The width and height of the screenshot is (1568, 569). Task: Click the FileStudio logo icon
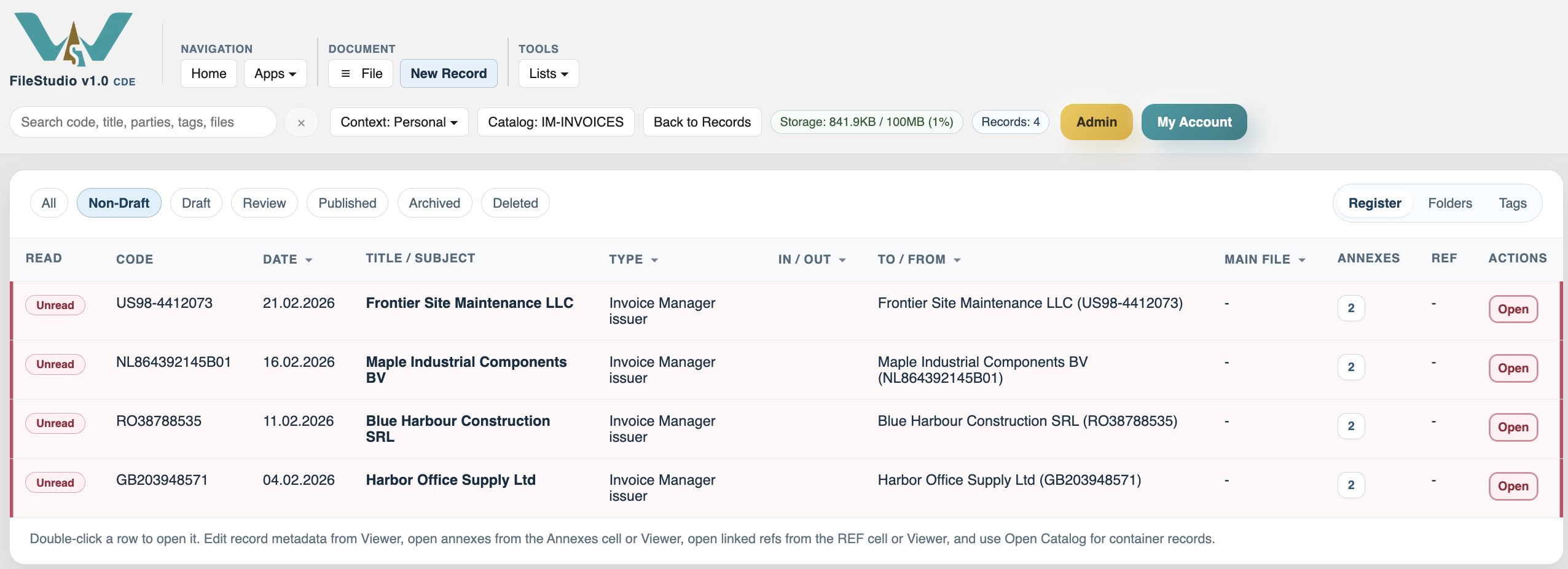73,39
